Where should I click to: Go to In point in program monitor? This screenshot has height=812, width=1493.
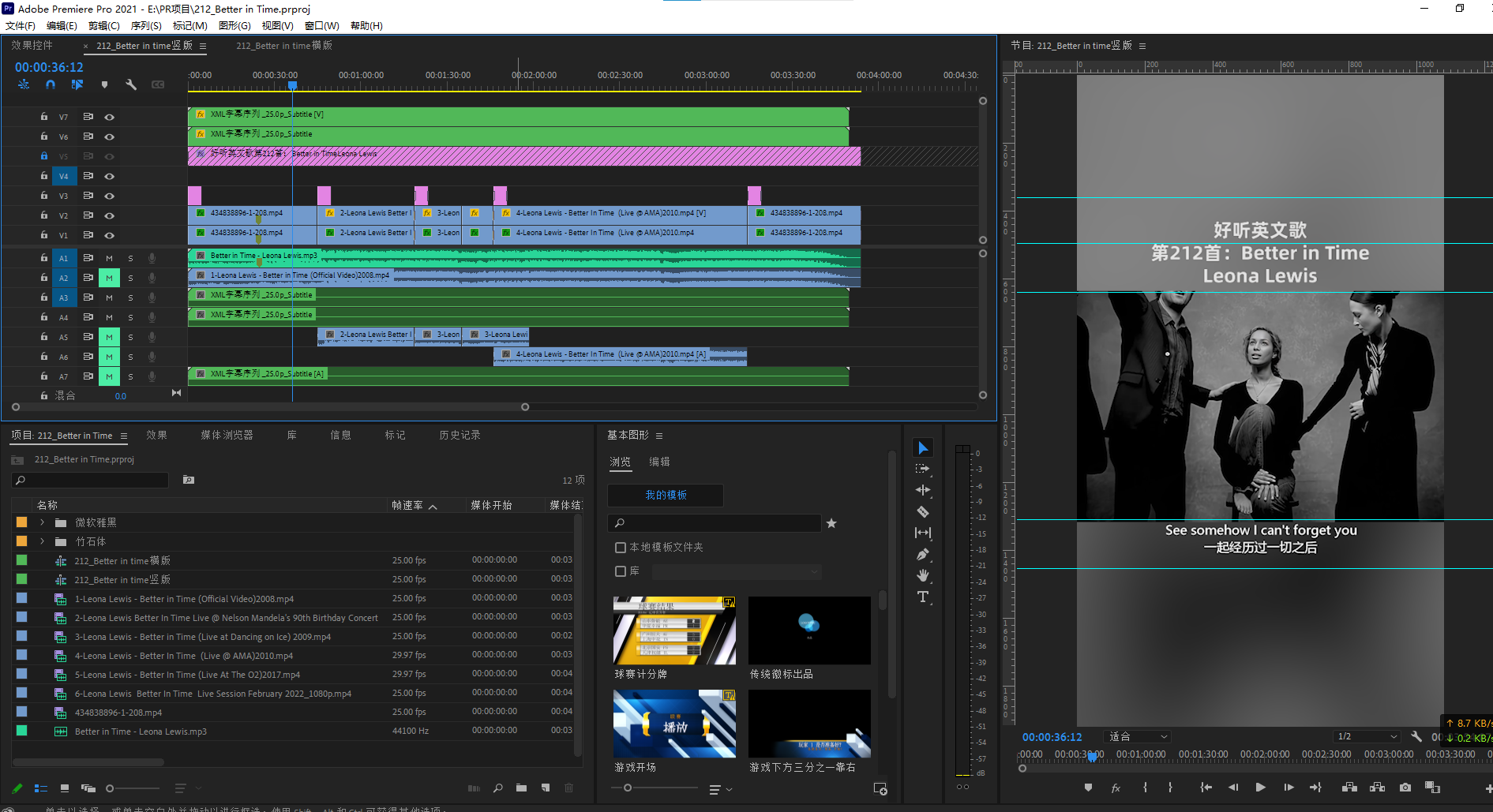coord(1206,787)
